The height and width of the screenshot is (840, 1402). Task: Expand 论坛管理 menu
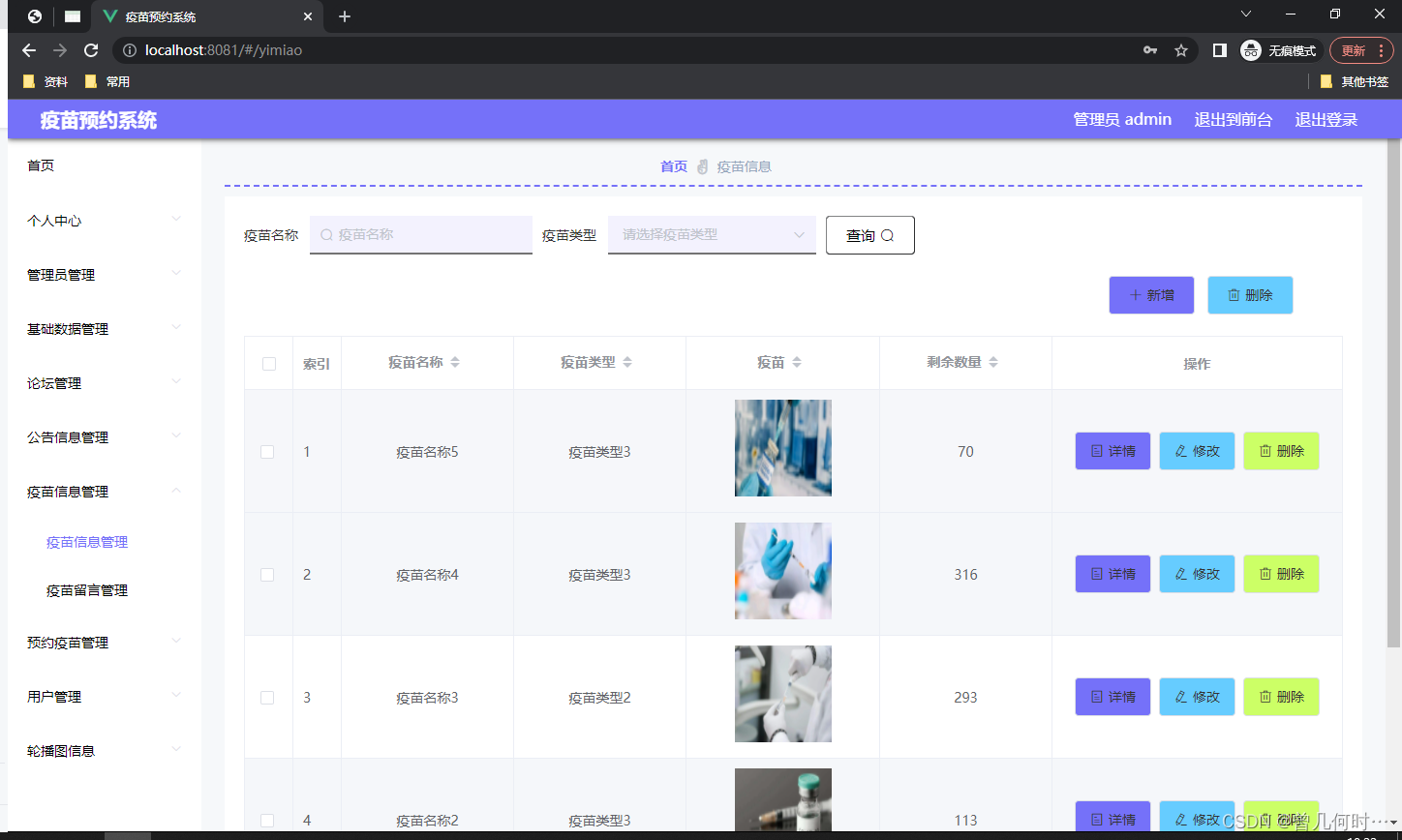105,383
